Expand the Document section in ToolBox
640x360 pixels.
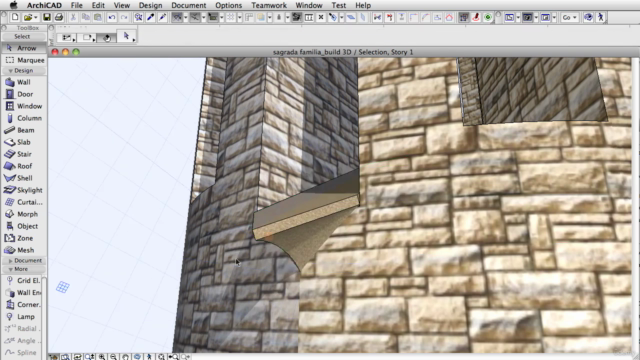tap(24, 260)
